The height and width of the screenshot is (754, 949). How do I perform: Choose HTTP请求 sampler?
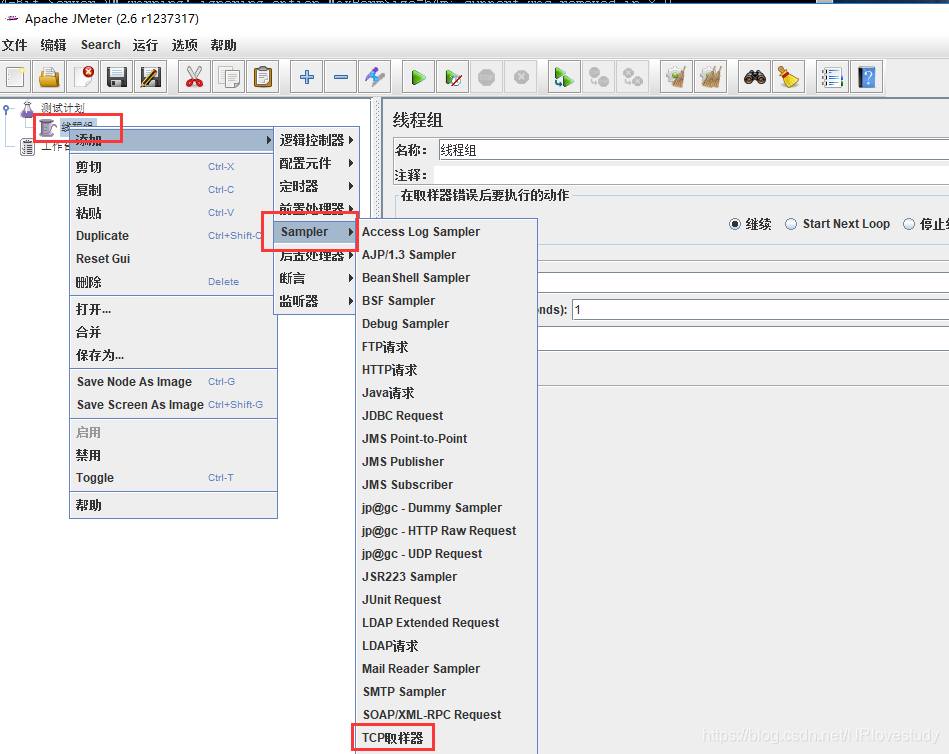pyautogui.click(x=446, y=370)
